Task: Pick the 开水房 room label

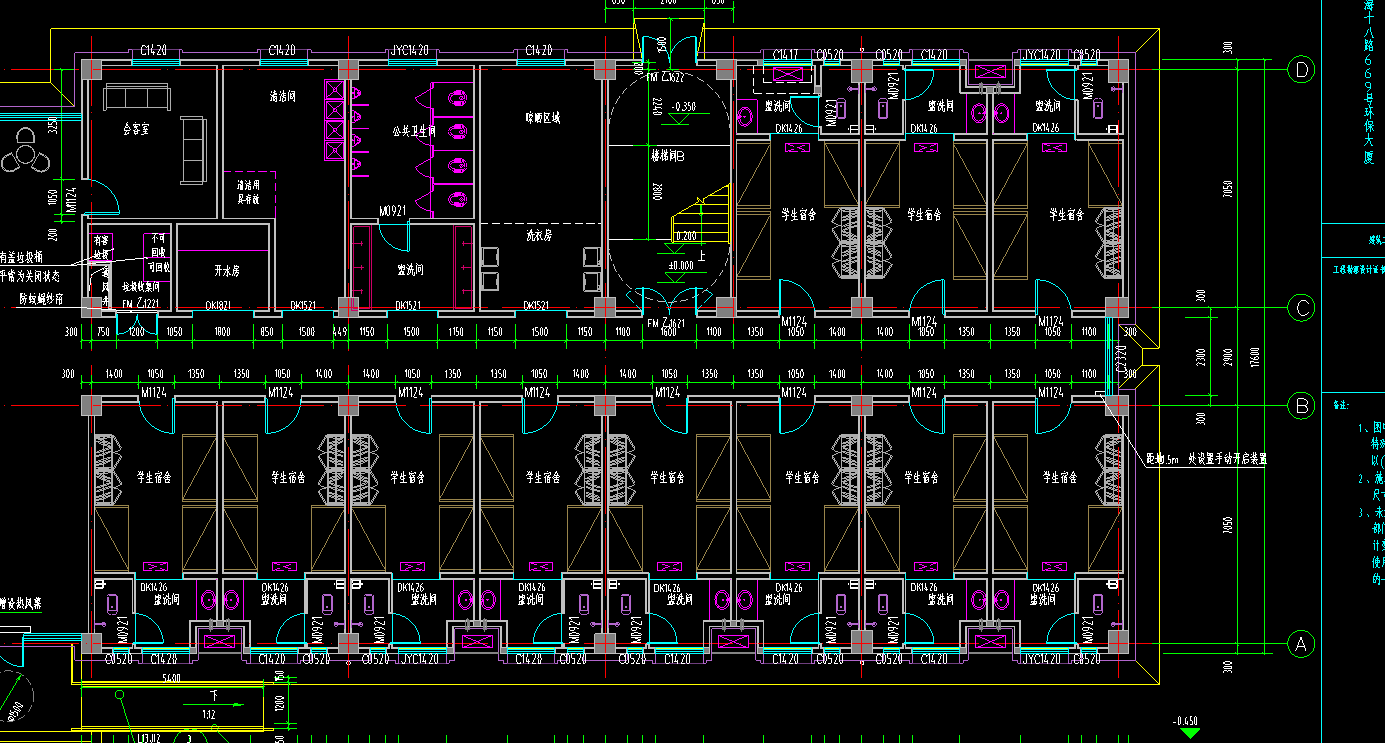Action: [226, 270]
